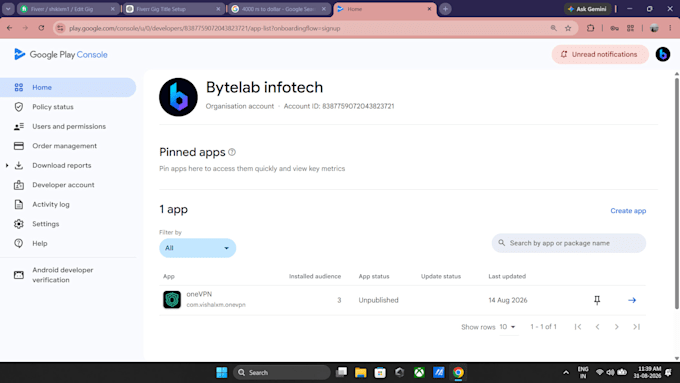This screenshot has width=680, height=383.
Task: Switch to Fiverr Edit Gig tab
Action: (x=68, y=9)
